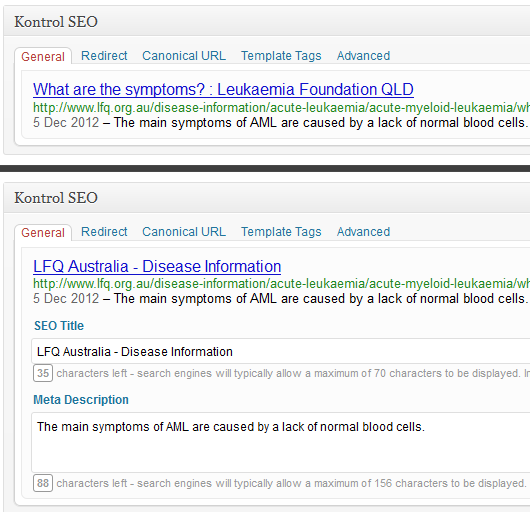
Task: Select the General tab in top panel
Action: 43,56
